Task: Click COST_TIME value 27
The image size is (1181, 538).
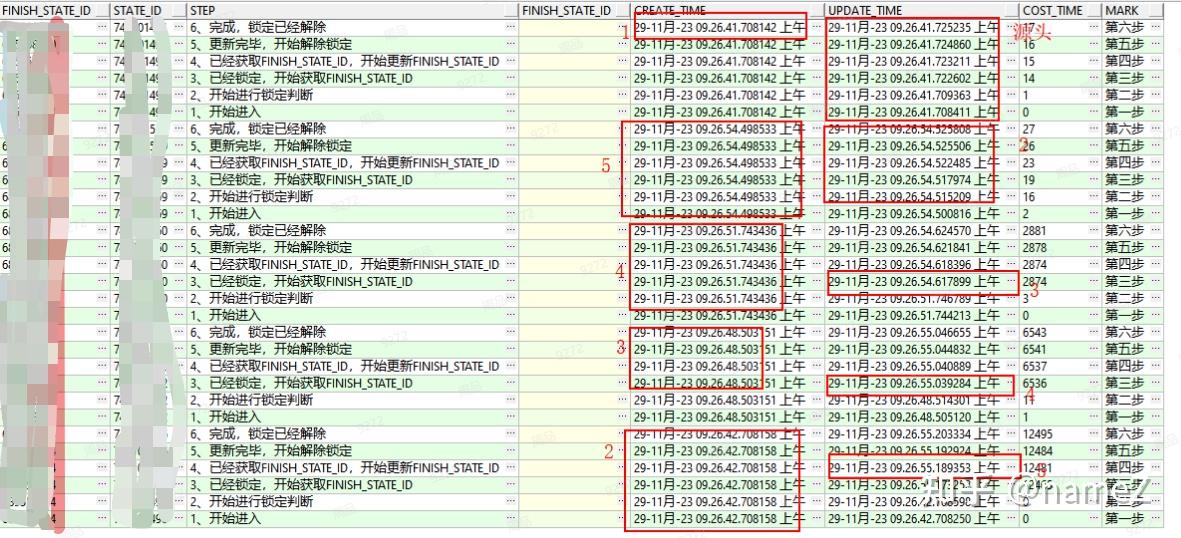Action: (1030, 129)
